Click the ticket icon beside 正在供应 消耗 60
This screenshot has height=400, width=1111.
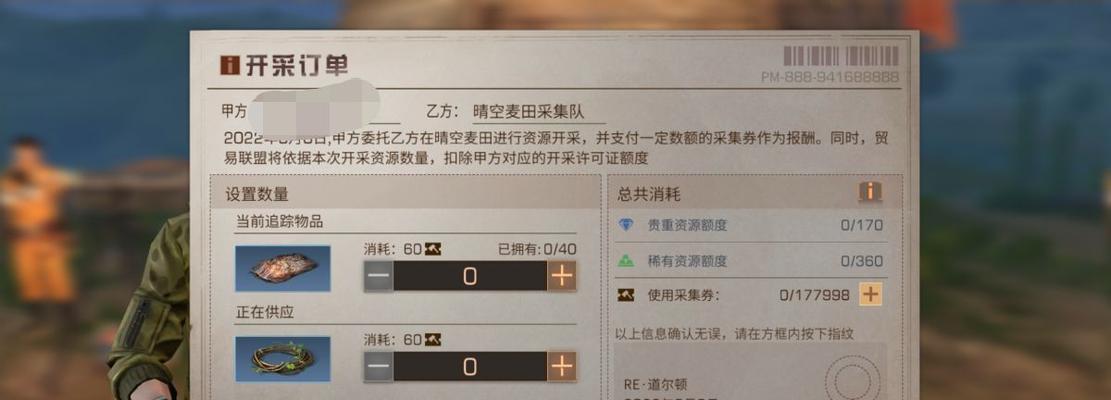(433, 340)
